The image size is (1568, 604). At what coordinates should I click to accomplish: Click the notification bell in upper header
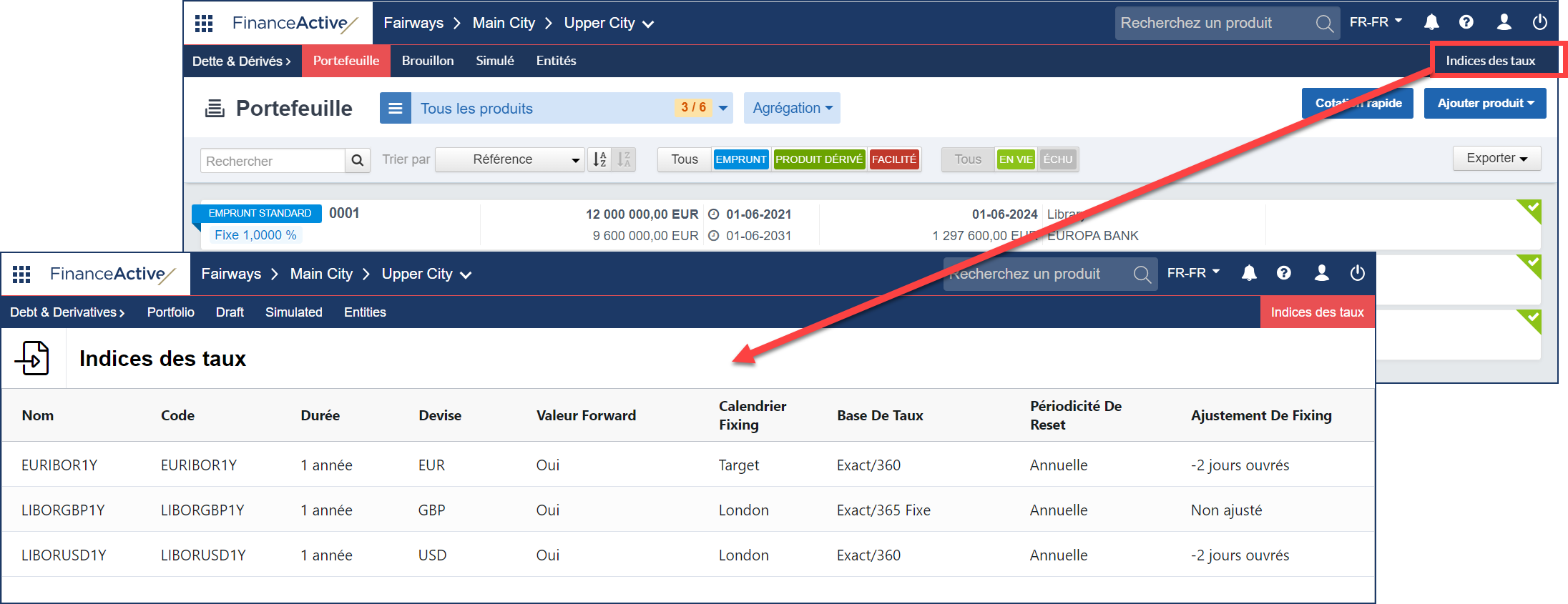click(1431, 22)
